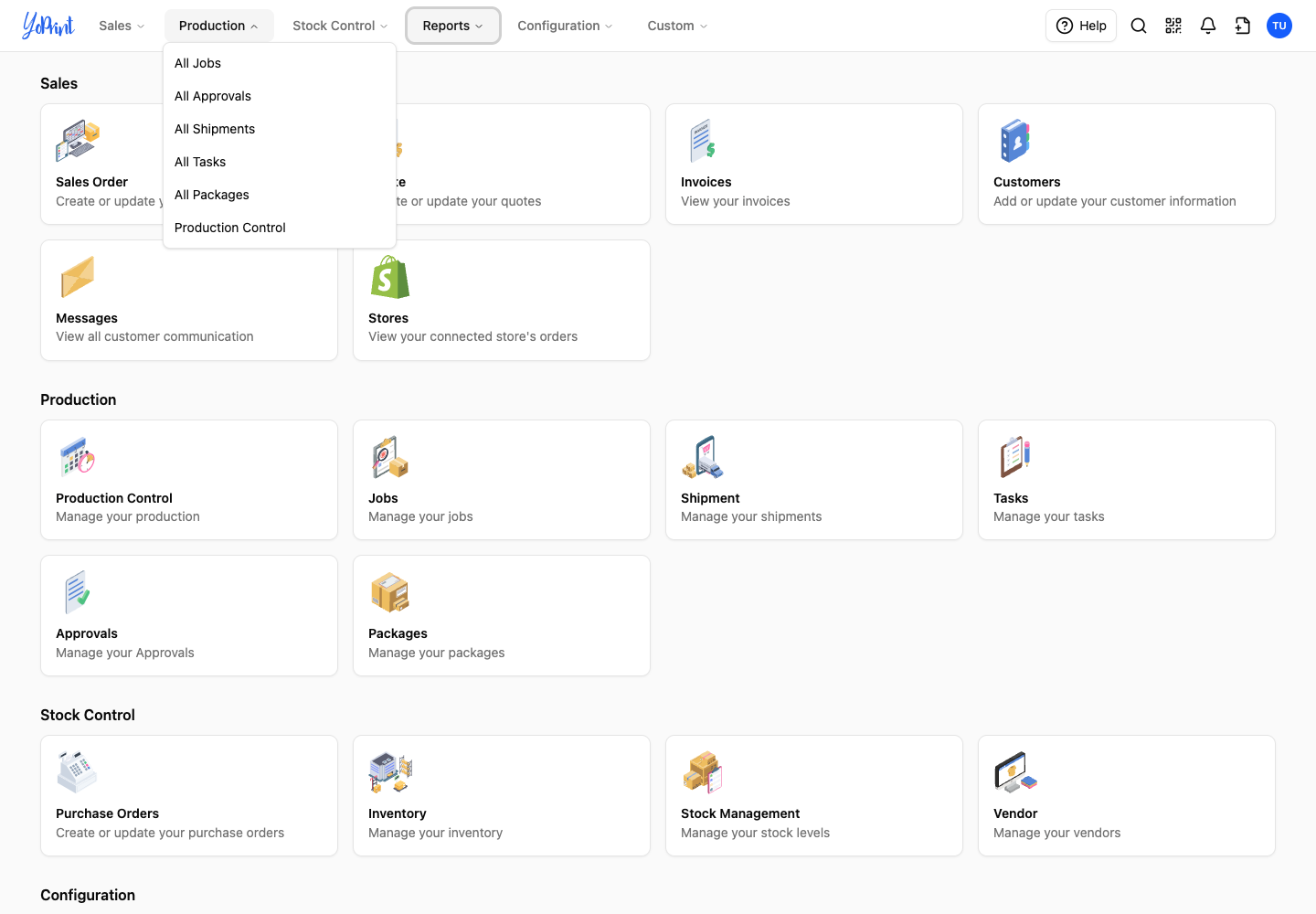Open the Shopify Stores icon
The width and height of the screenshot is (1316, 914).
tap(390, 277)
